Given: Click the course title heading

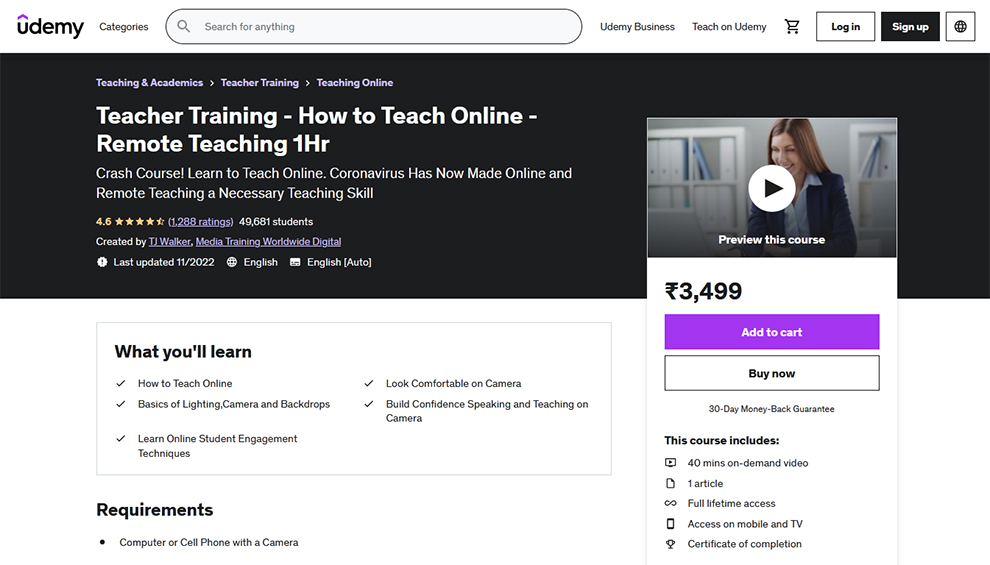Looking at the screenshot, I should 317,129.
